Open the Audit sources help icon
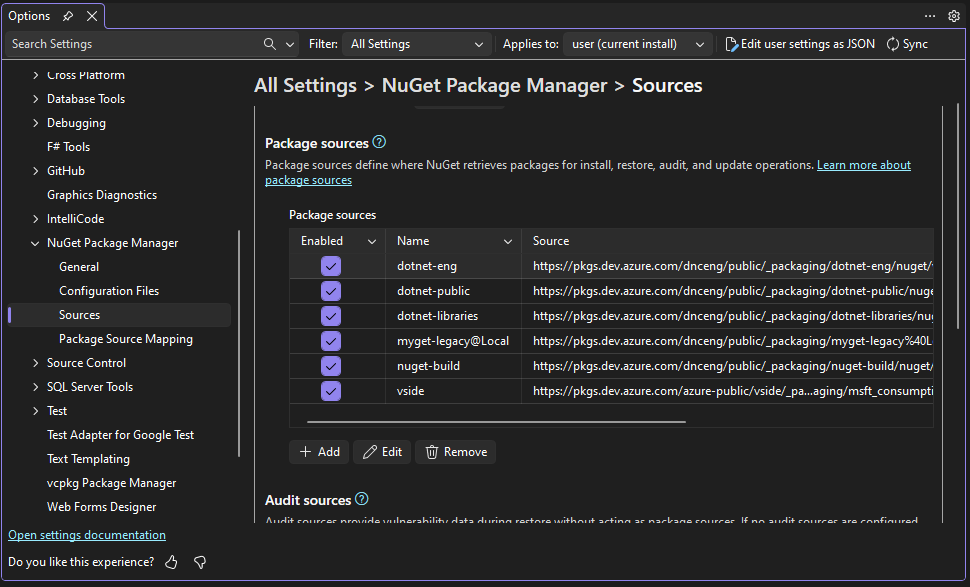970x587 pixels. point(360,499)
